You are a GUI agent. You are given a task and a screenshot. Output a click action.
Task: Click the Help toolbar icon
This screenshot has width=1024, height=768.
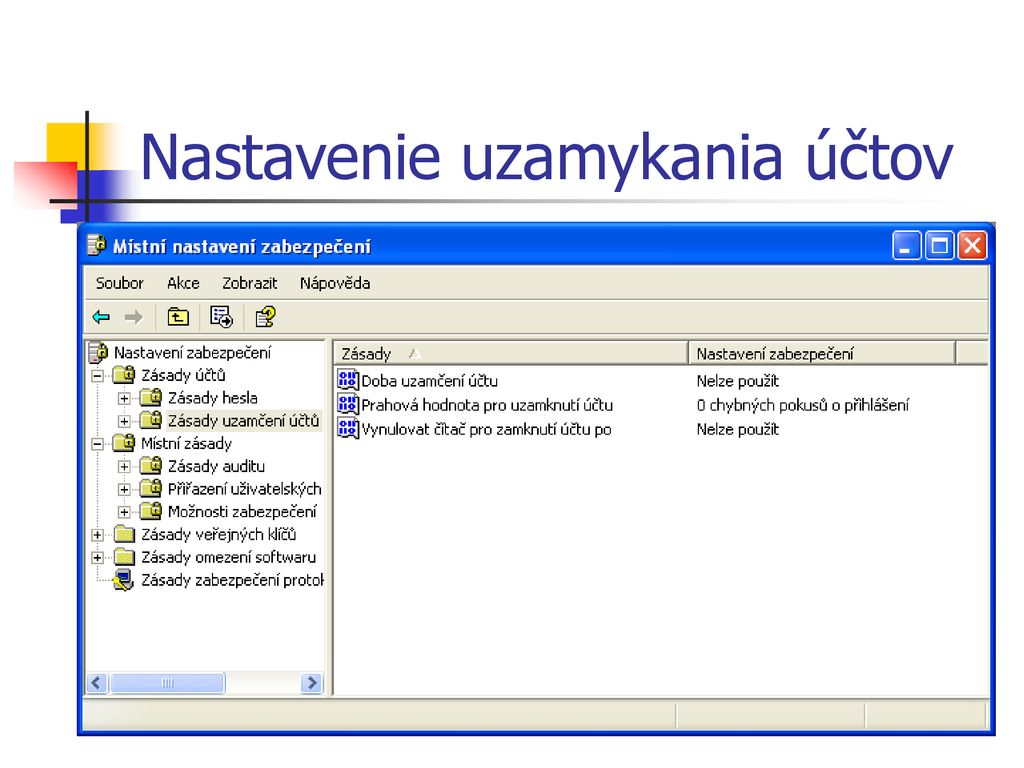point(265,317)
